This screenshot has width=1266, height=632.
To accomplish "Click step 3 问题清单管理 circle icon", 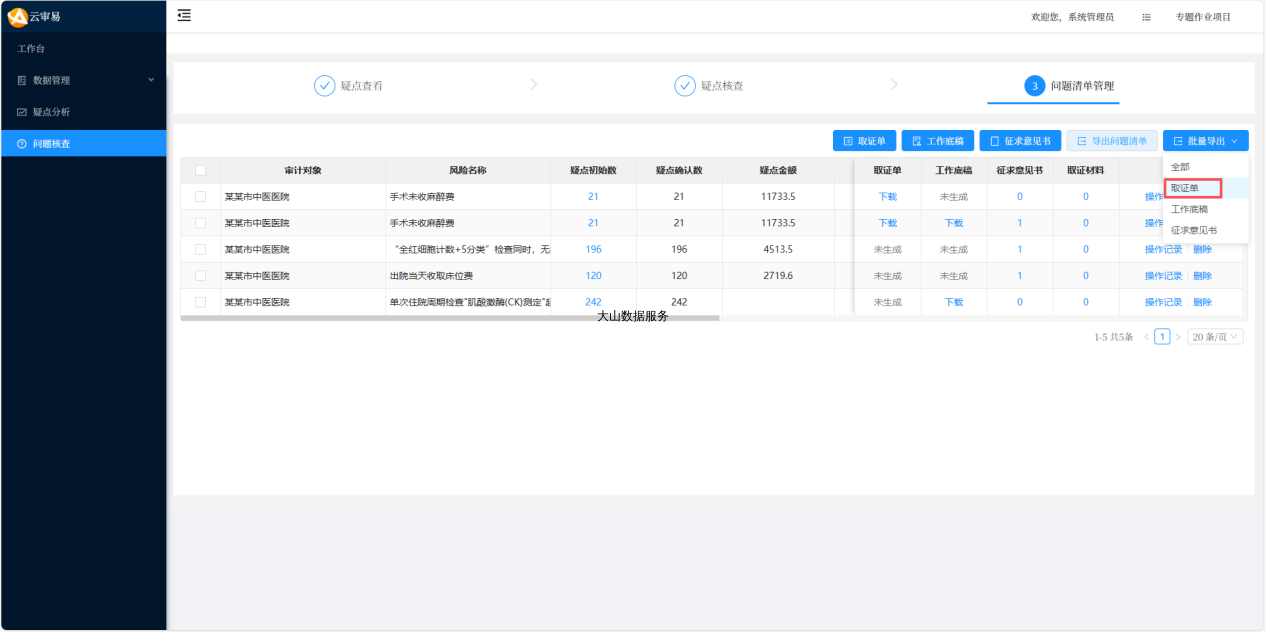I will click(x=1035, y=86).
